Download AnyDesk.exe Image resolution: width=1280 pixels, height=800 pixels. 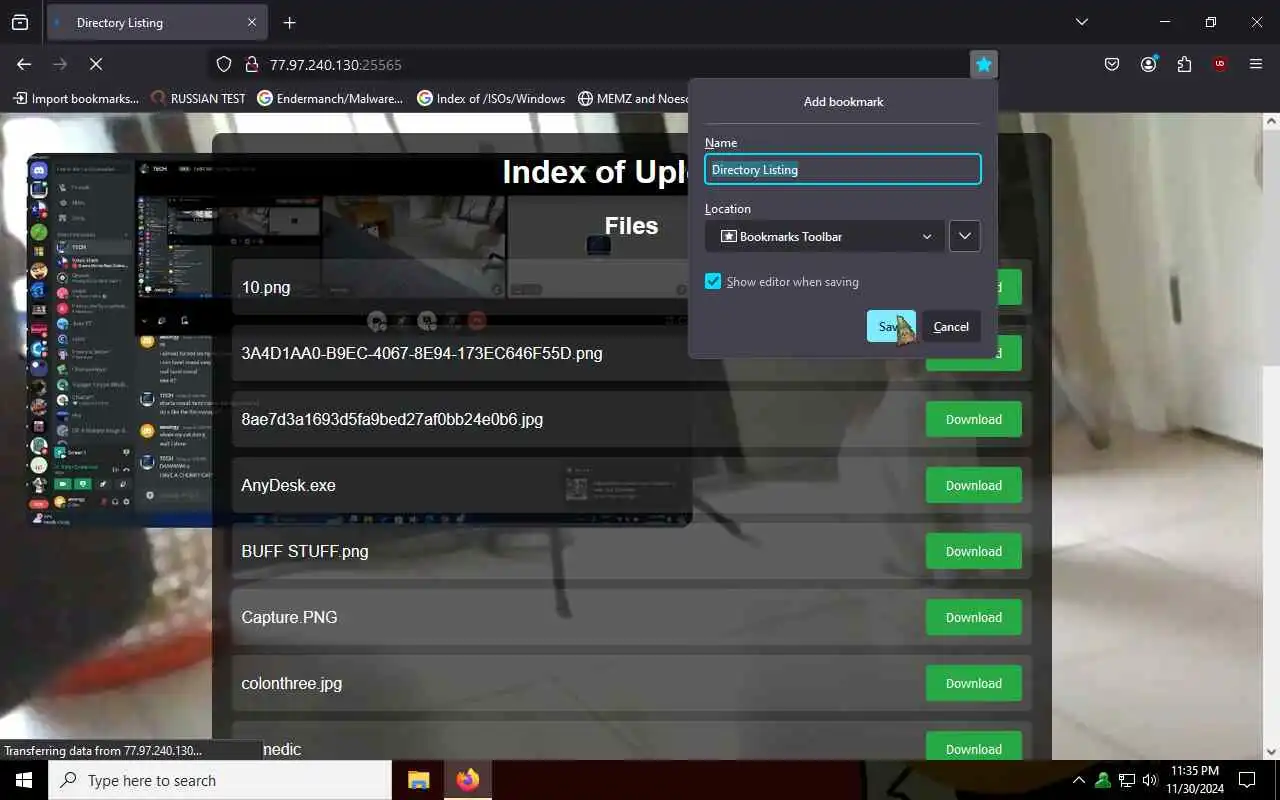pos(974,485)
